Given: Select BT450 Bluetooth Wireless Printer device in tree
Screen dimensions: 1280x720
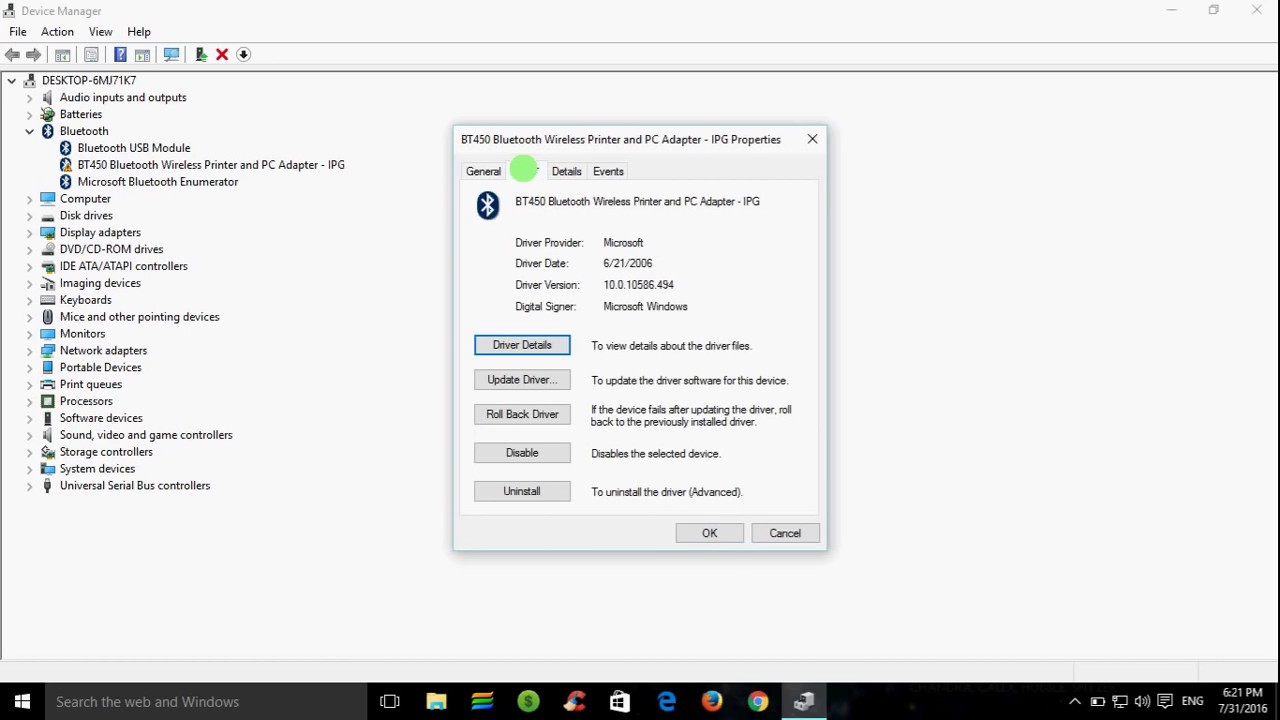Looking at the screenshot, I should click(210, 165).
